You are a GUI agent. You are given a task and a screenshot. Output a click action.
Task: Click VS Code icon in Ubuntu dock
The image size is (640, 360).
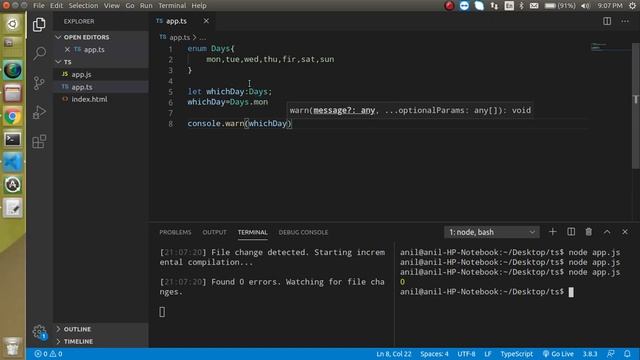point(13,162)
